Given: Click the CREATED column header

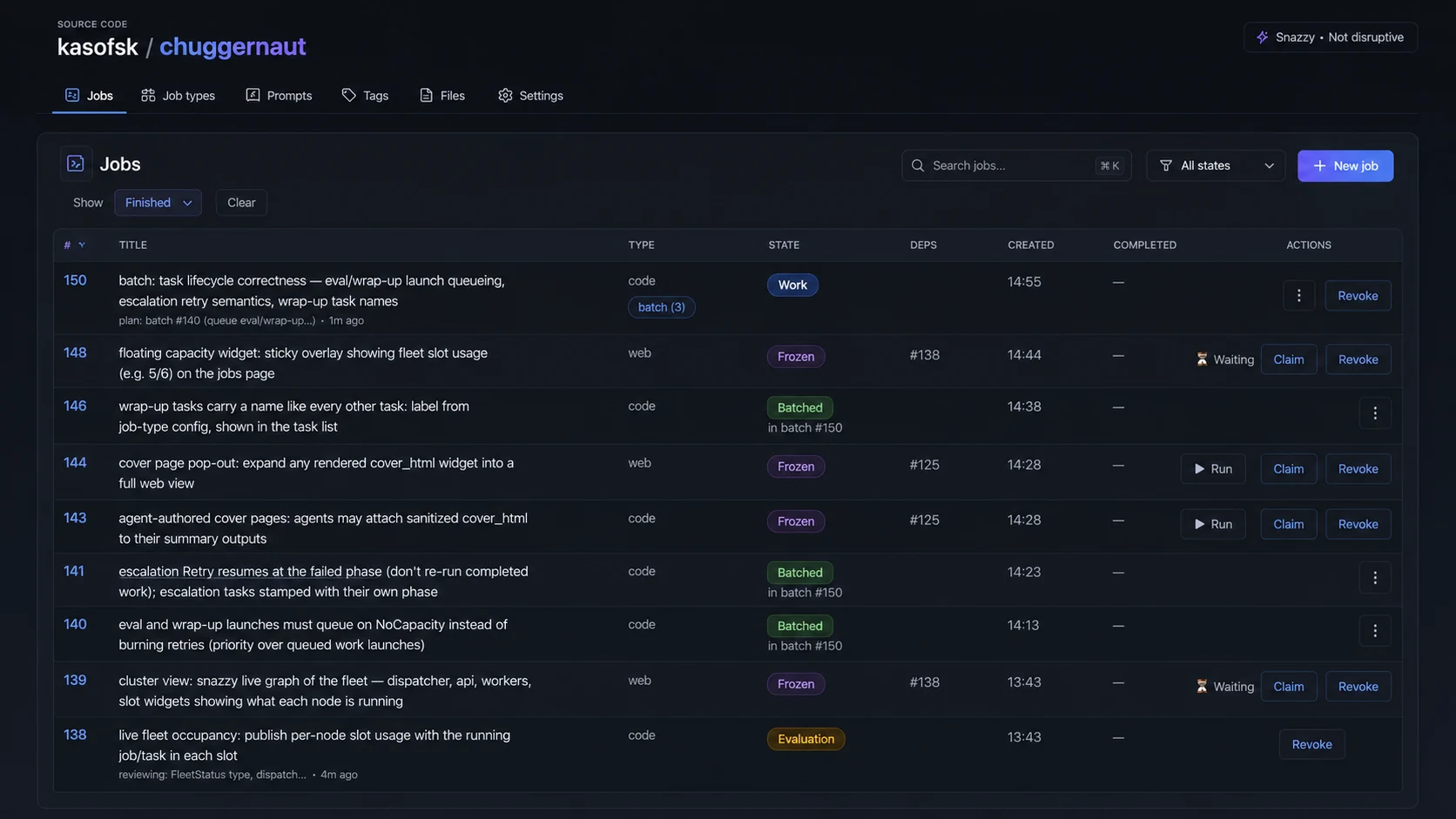Looking at the screenshot, I should [x=1030, y=245].
